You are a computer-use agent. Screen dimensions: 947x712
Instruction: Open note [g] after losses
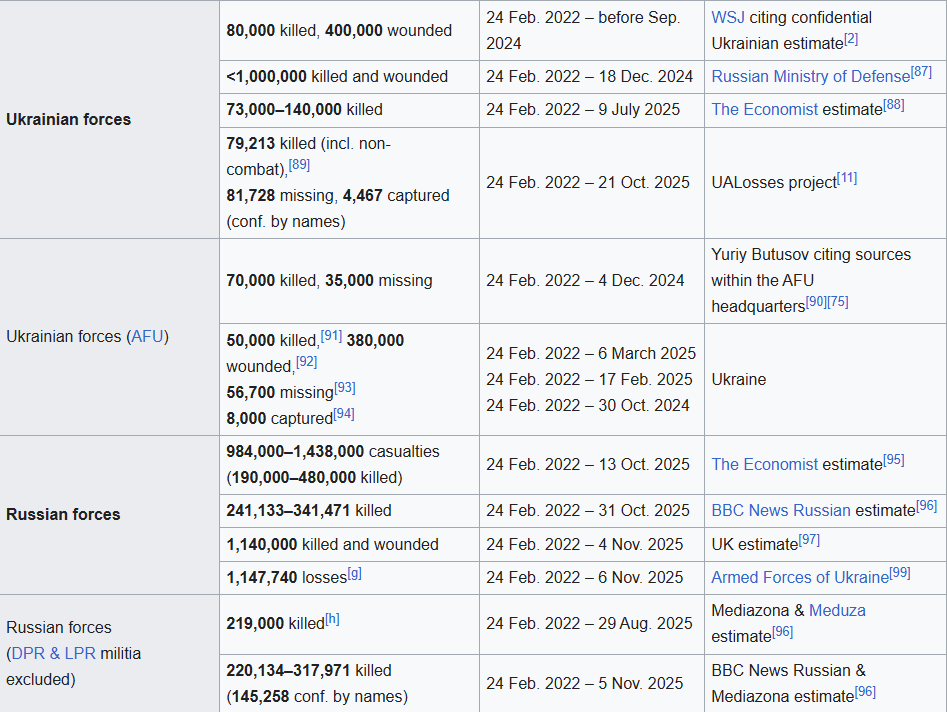click(x=355, y=573)
